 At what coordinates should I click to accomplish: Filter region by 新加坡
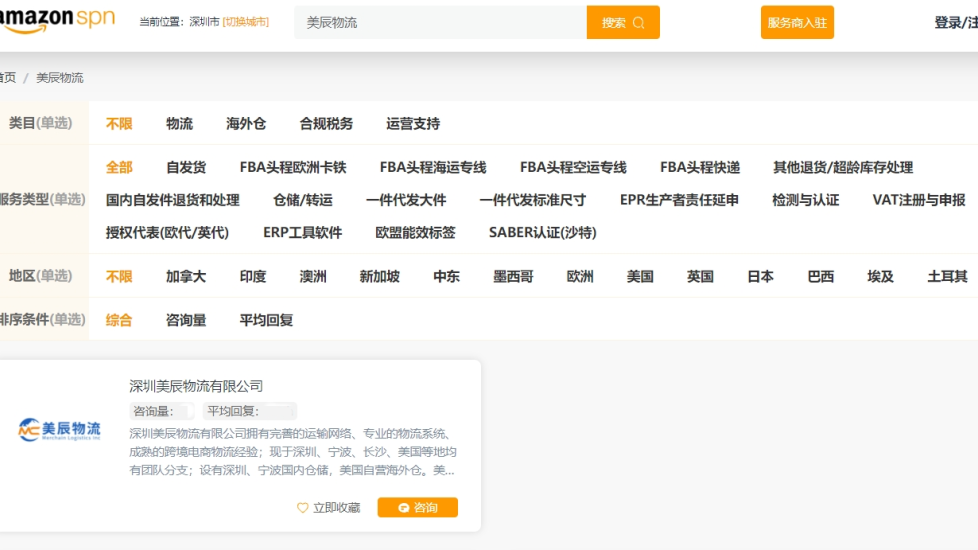coord(379,276)
